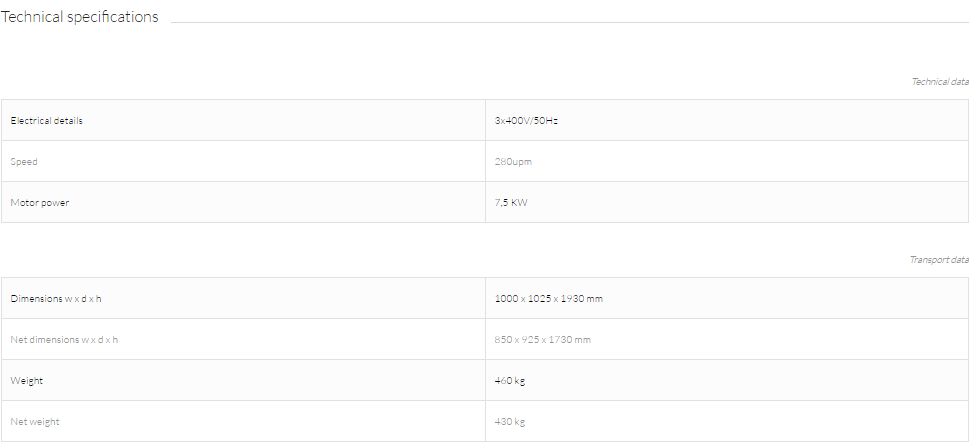Click the 430 kg net weight value
973x445 pixels.
[x=509, y=421]
